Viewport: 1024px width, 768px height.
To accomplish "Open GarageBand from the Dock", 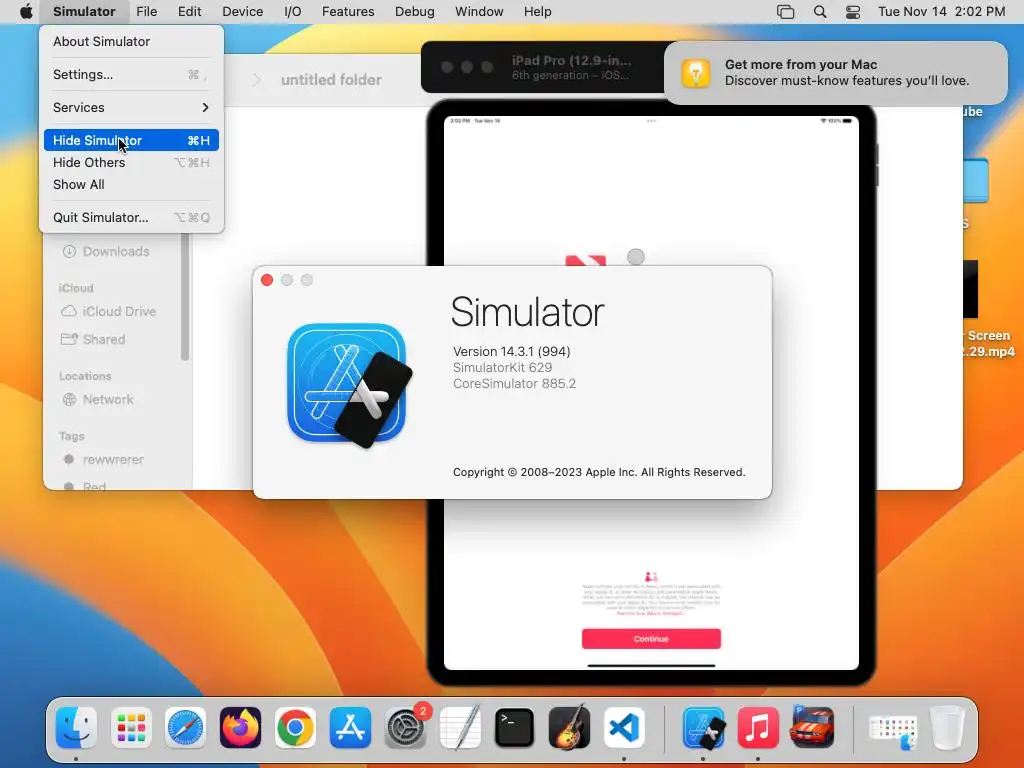I will coord(569,728).
